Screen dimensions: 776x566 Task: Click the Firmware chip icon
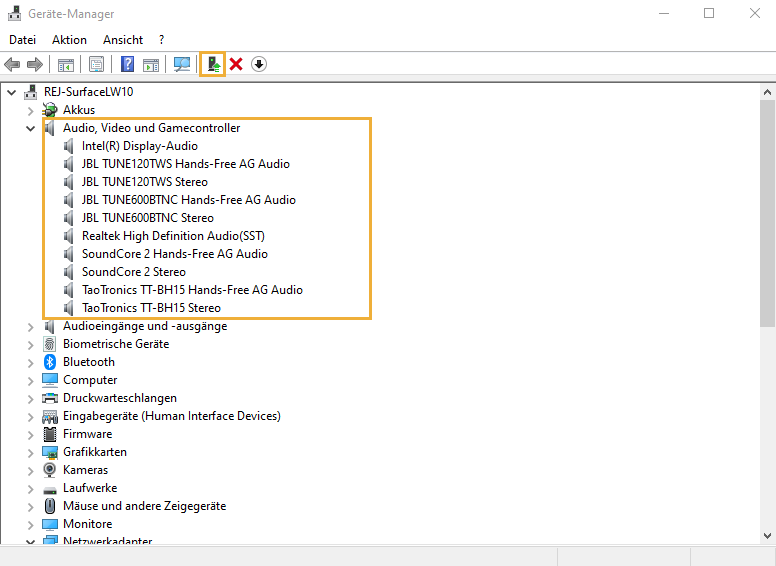(50, 434)
